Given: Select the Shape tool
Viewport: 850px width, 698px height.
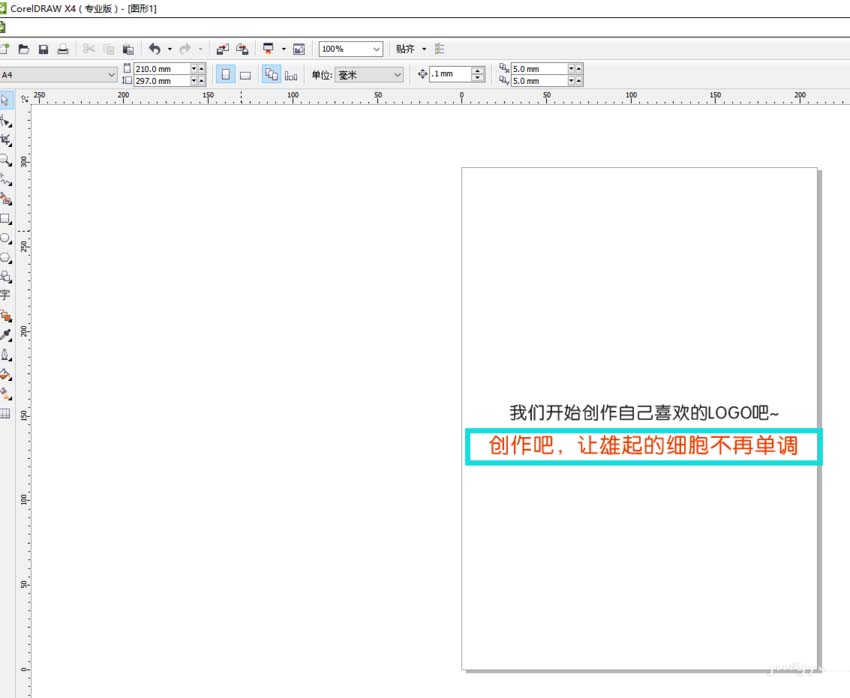Looking at the screenshot, I should 8,119.
